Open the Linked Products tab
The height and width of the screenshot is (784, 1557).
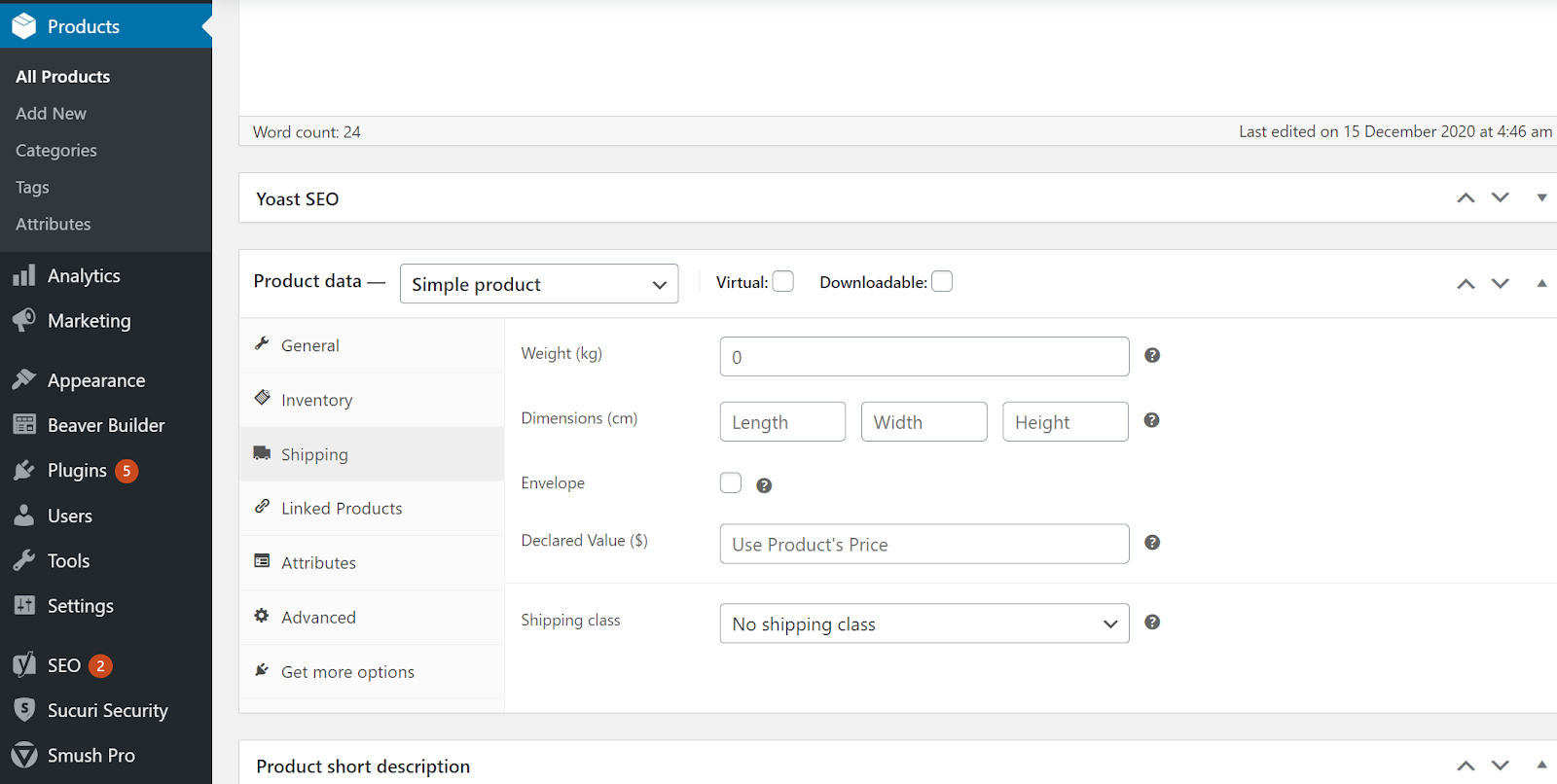(x=341, y=509)
